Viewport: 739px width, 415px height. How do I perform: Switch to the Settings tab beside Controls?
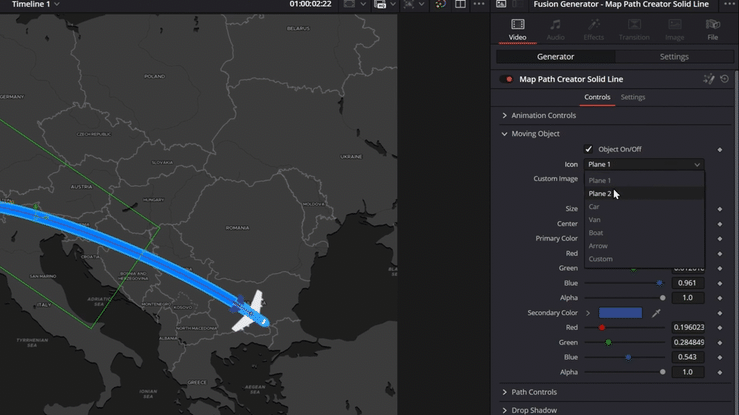click(x=633, y=97)
